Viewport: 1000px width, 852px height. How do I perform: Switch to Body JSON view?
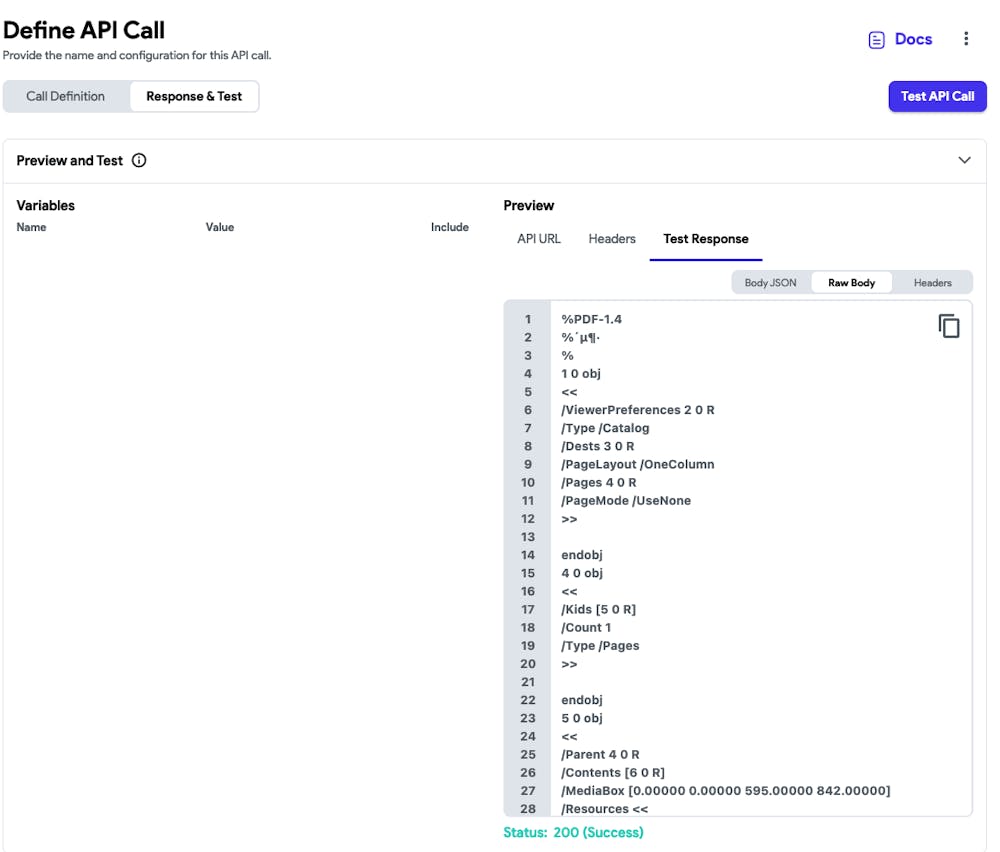point(769,282)
